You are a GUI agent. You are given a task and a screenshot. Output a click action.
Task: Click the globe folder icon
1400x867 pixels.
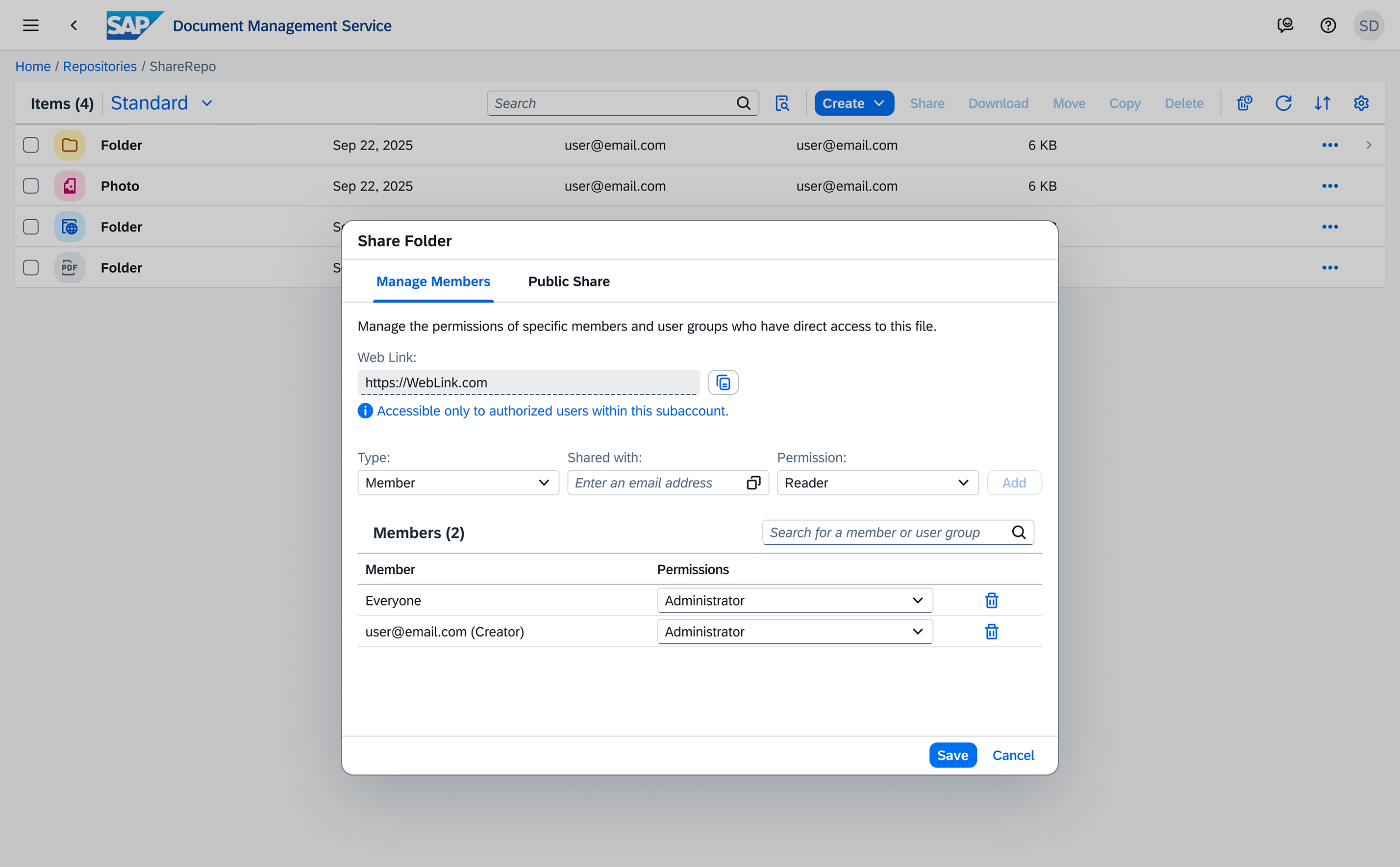coord(70,227)
